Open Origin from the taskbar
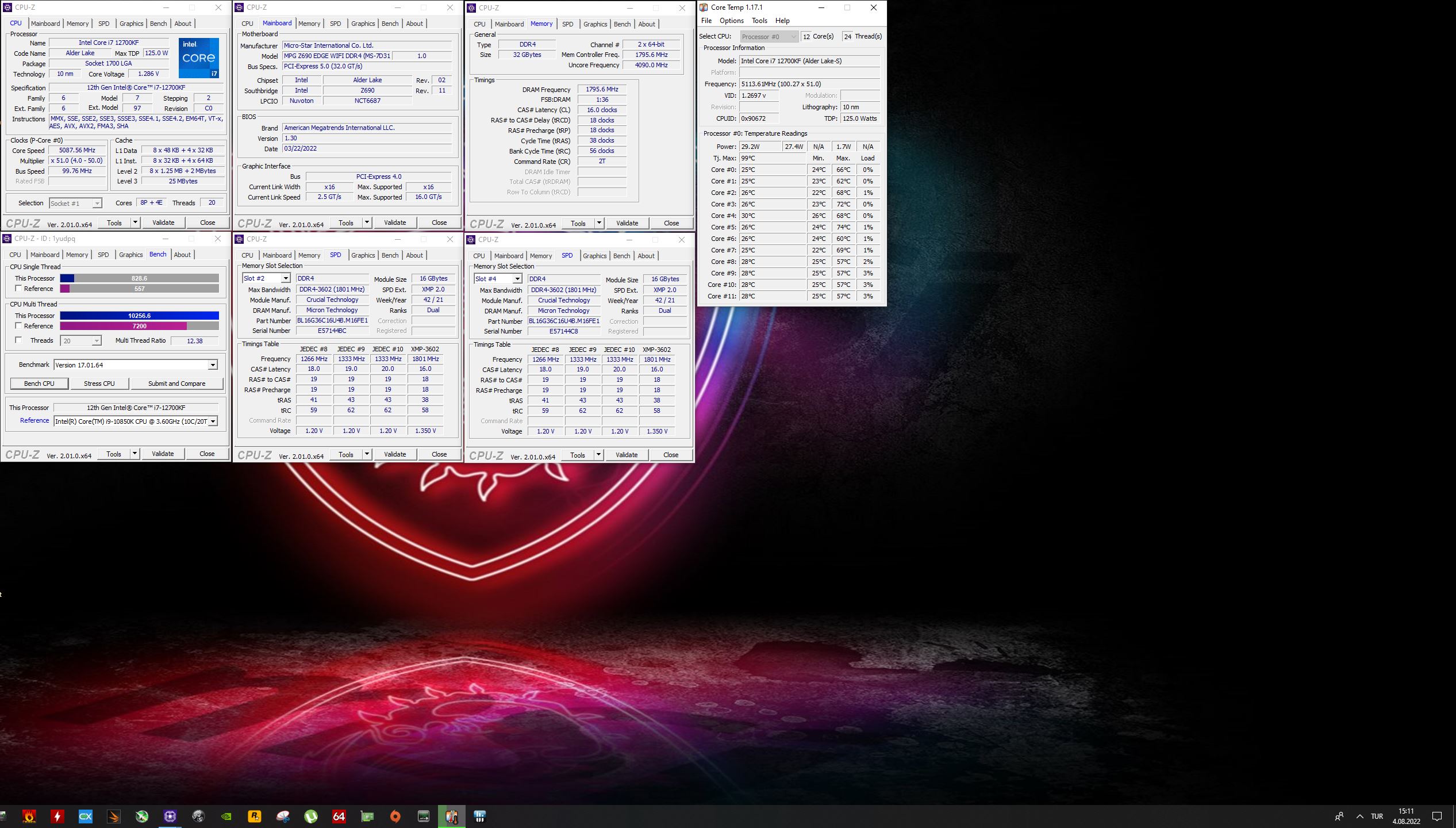This screenshot has height=828, width=1456. point(395,816)
